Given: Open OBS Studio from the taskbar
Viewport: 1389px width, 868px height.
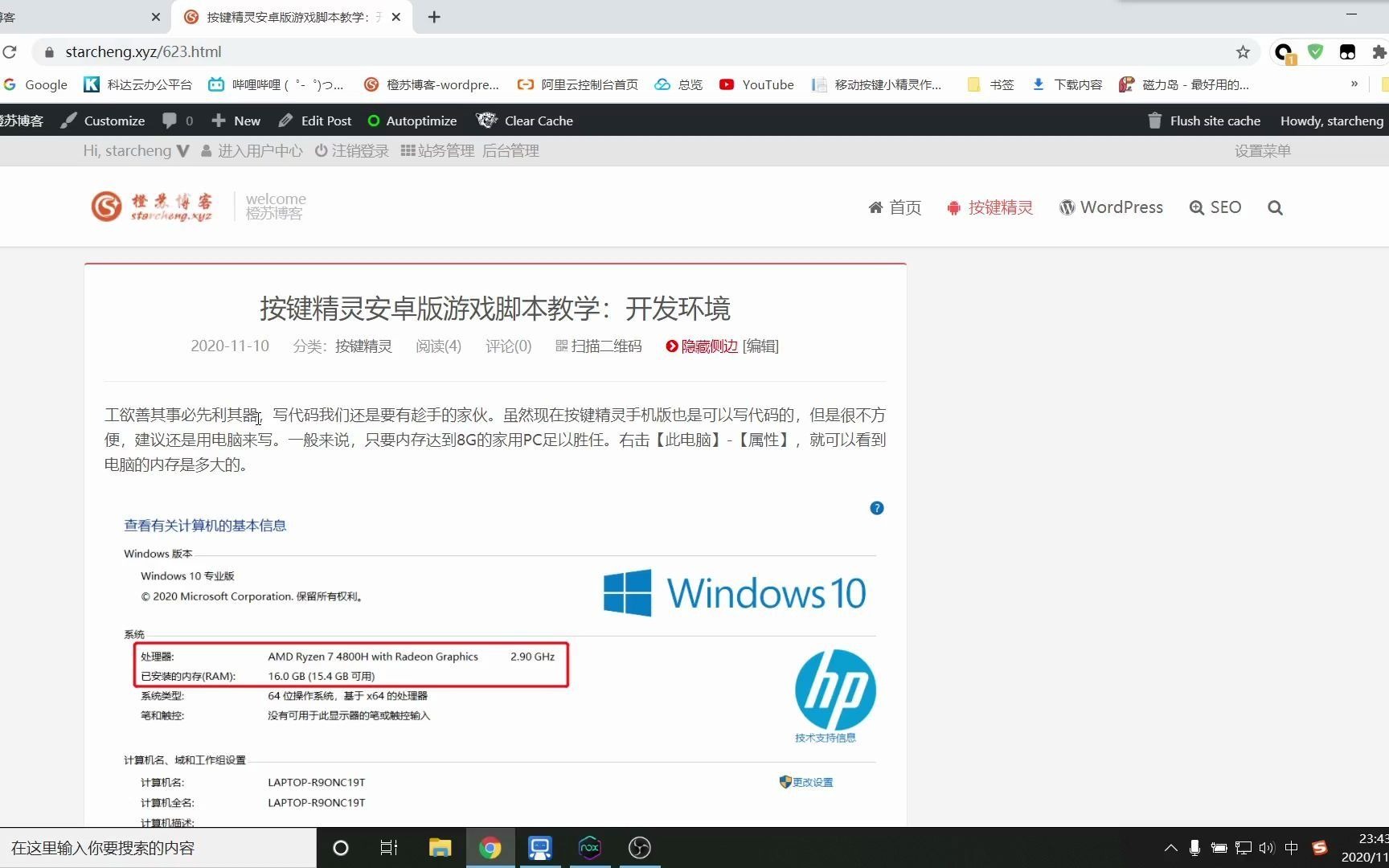Looking at the screenshot, I should pyautogui.click(x=639, y=848).
